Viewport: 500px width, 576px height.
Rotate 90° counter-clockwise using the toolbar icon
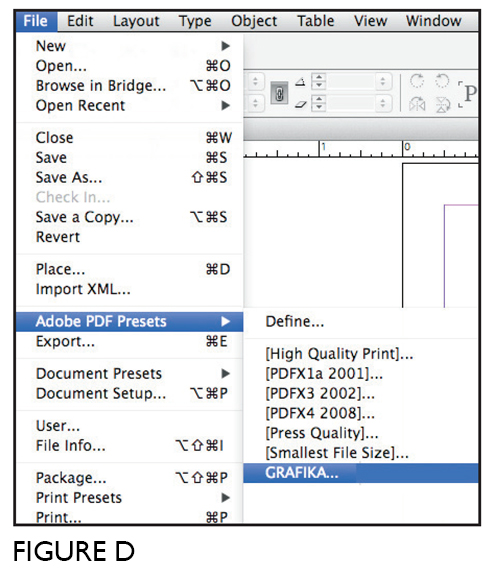[x=442, y=80]
